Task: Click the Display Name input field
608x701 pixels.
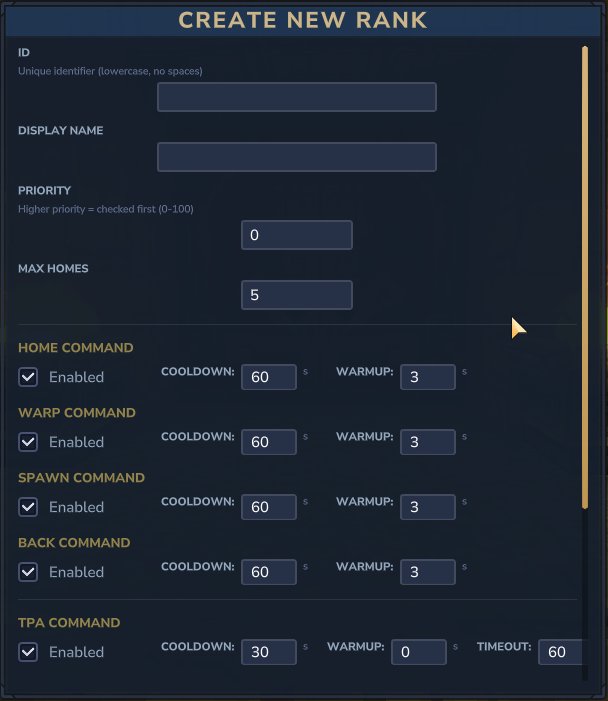Action: [x=297, y=157]
